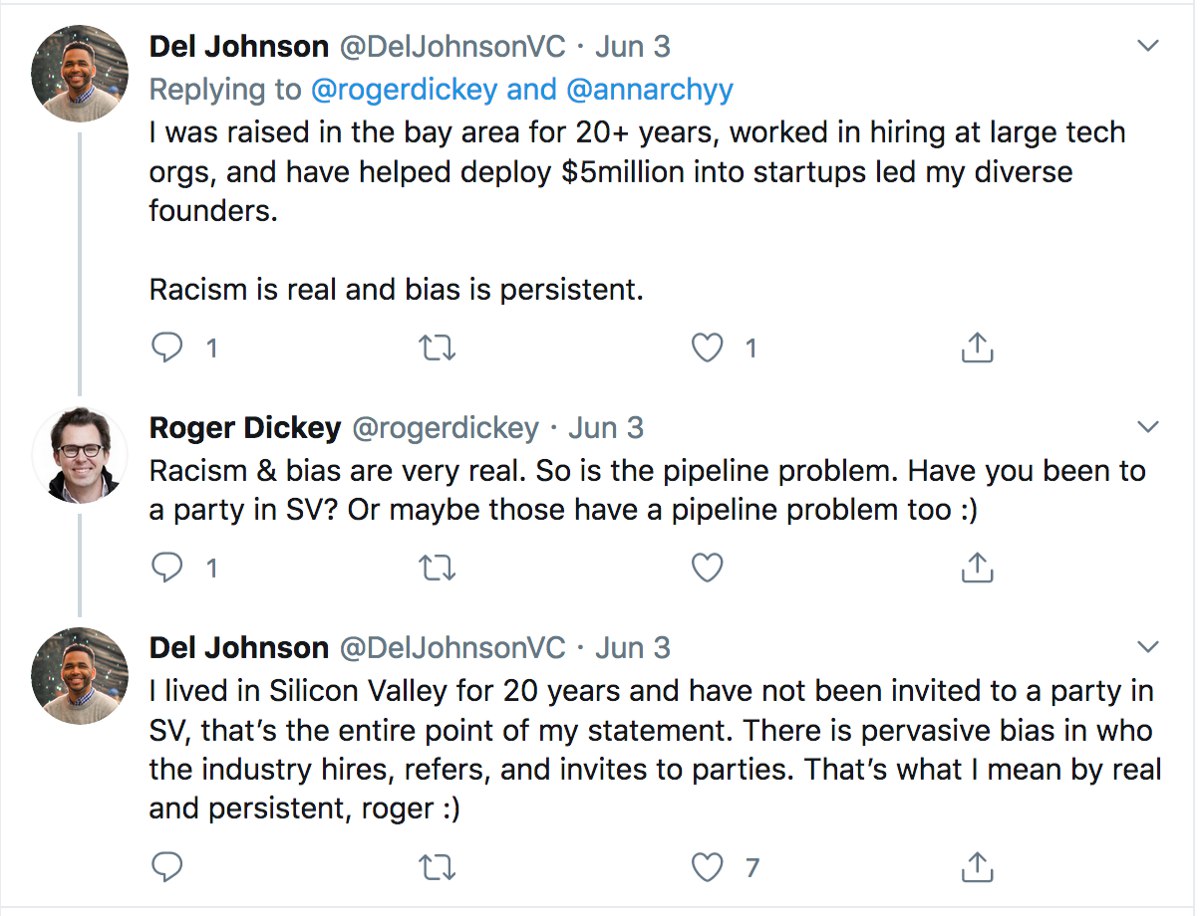The height and width of the screenshot is (916, 1200).
Task: Like Del Johnson's first tweet with 1 like
Action: tap(708, 348)
